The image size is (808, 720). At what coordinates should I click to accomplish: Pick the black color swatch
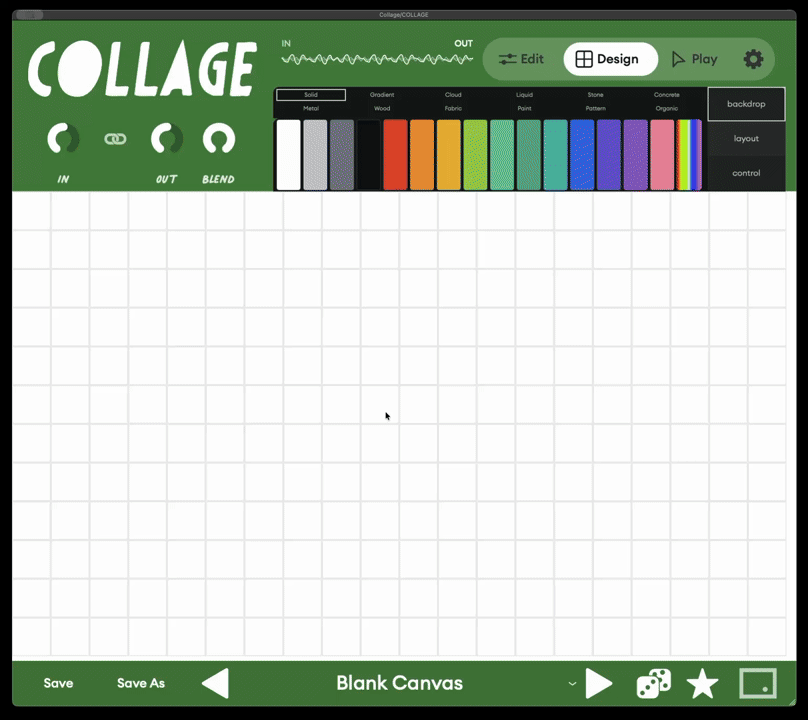click(368, 155)
